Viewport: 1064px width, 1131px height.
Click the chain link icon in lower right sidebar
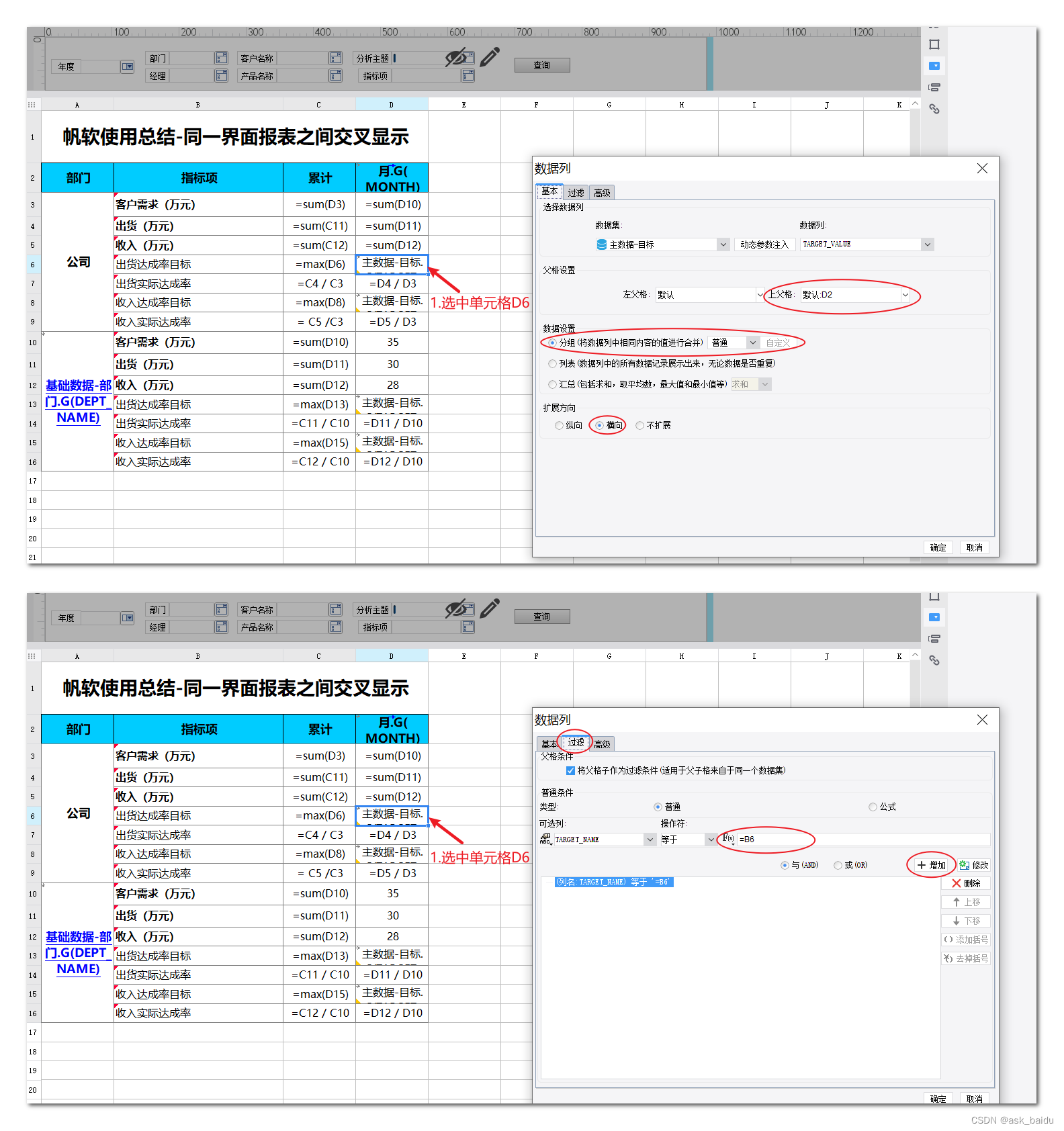pos(934,660)
